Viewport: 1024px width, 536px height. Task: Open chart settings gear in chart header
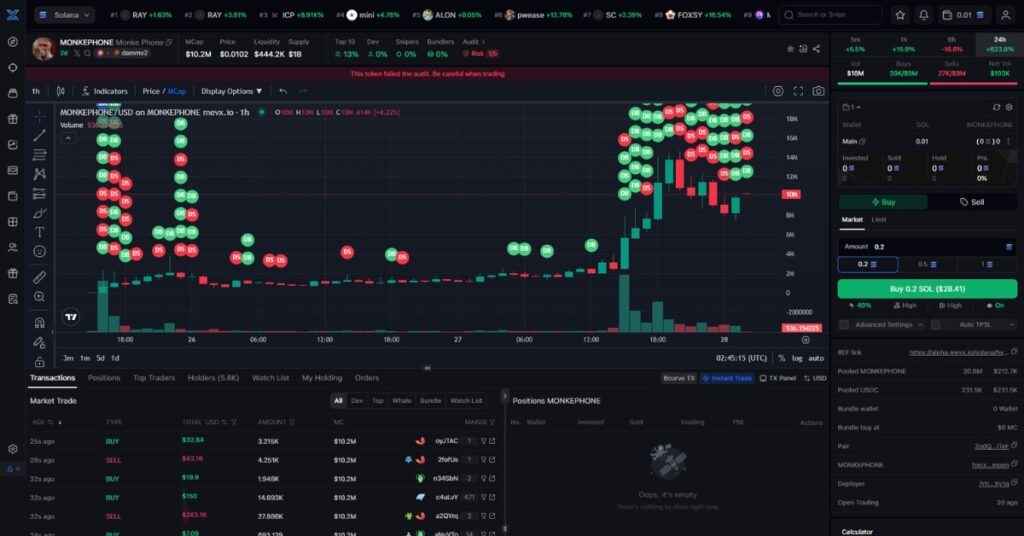point(778,91)
